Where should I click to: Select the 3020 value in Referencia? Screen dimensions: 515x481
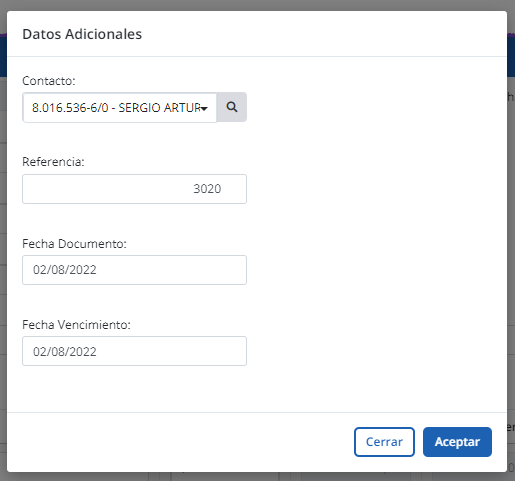click(x=207, y=189)
